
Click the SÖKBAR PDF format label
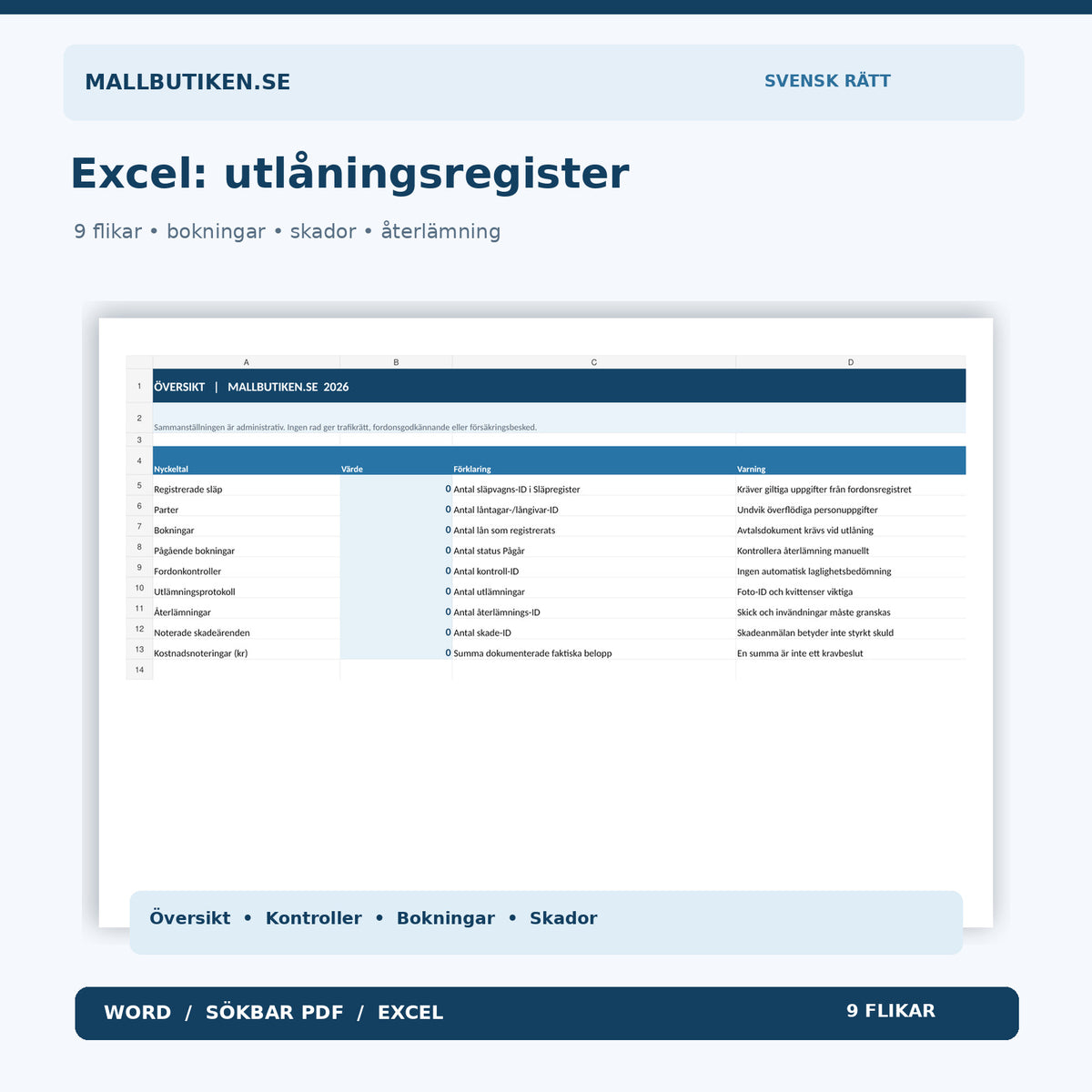coord(275,1013)
